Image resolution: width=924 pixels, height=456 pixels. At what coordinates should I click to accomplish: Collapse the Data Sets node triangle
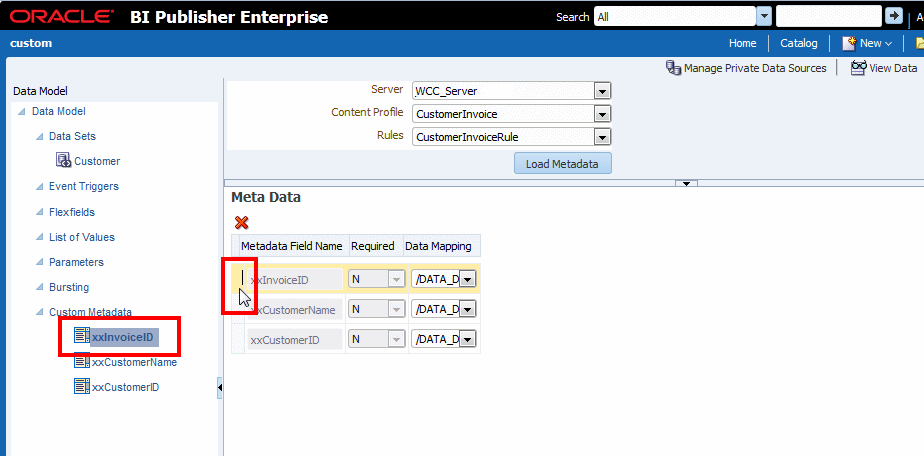point(39,137)
